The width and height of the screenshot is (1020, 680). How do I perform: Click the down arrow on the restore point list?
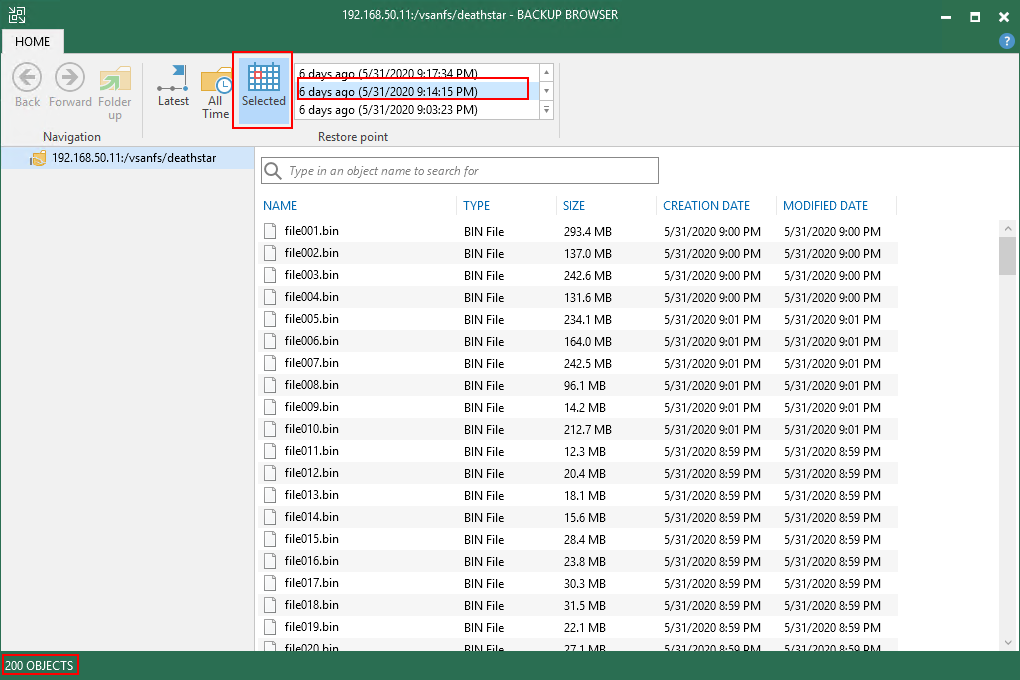(x=545, y=90)
